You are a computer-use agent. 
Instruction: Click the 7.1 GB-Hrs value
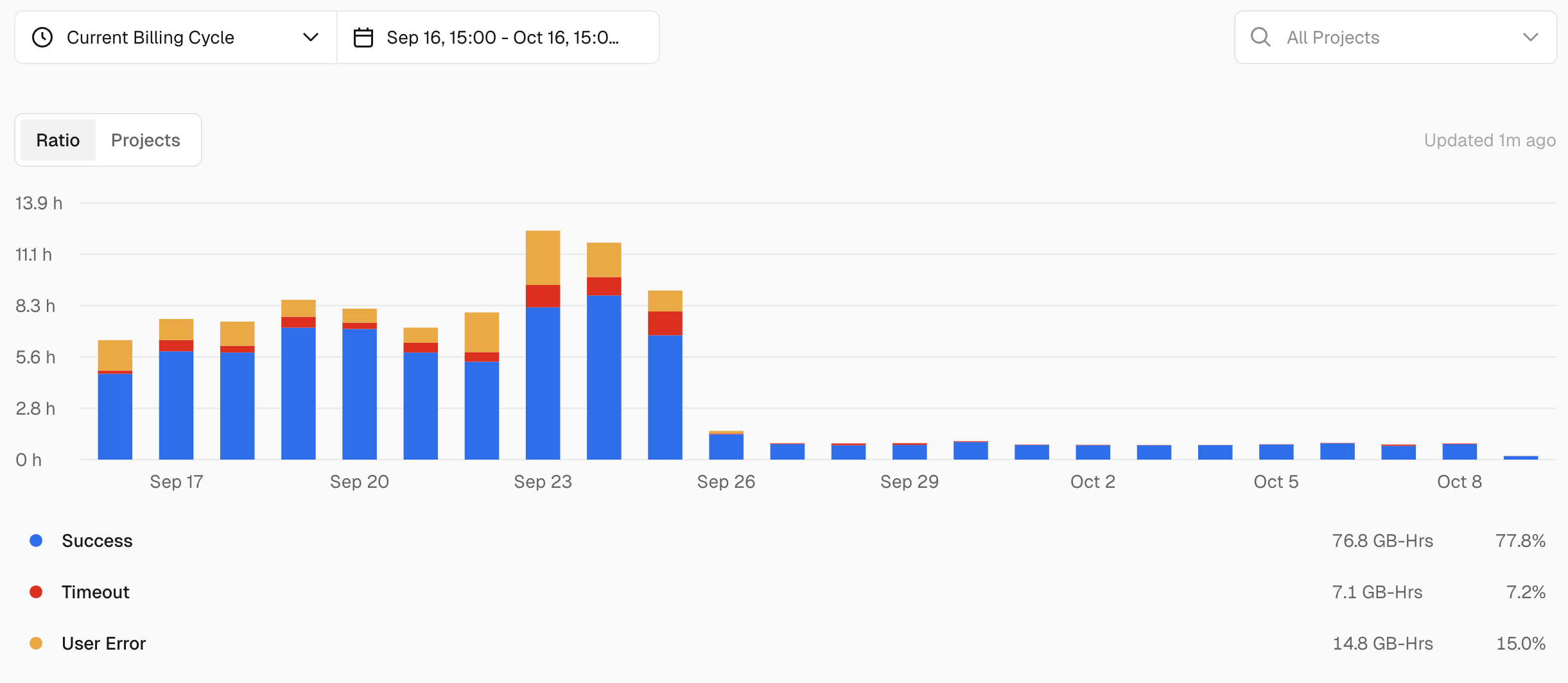pyautogui.click(x=1377, y=592)
